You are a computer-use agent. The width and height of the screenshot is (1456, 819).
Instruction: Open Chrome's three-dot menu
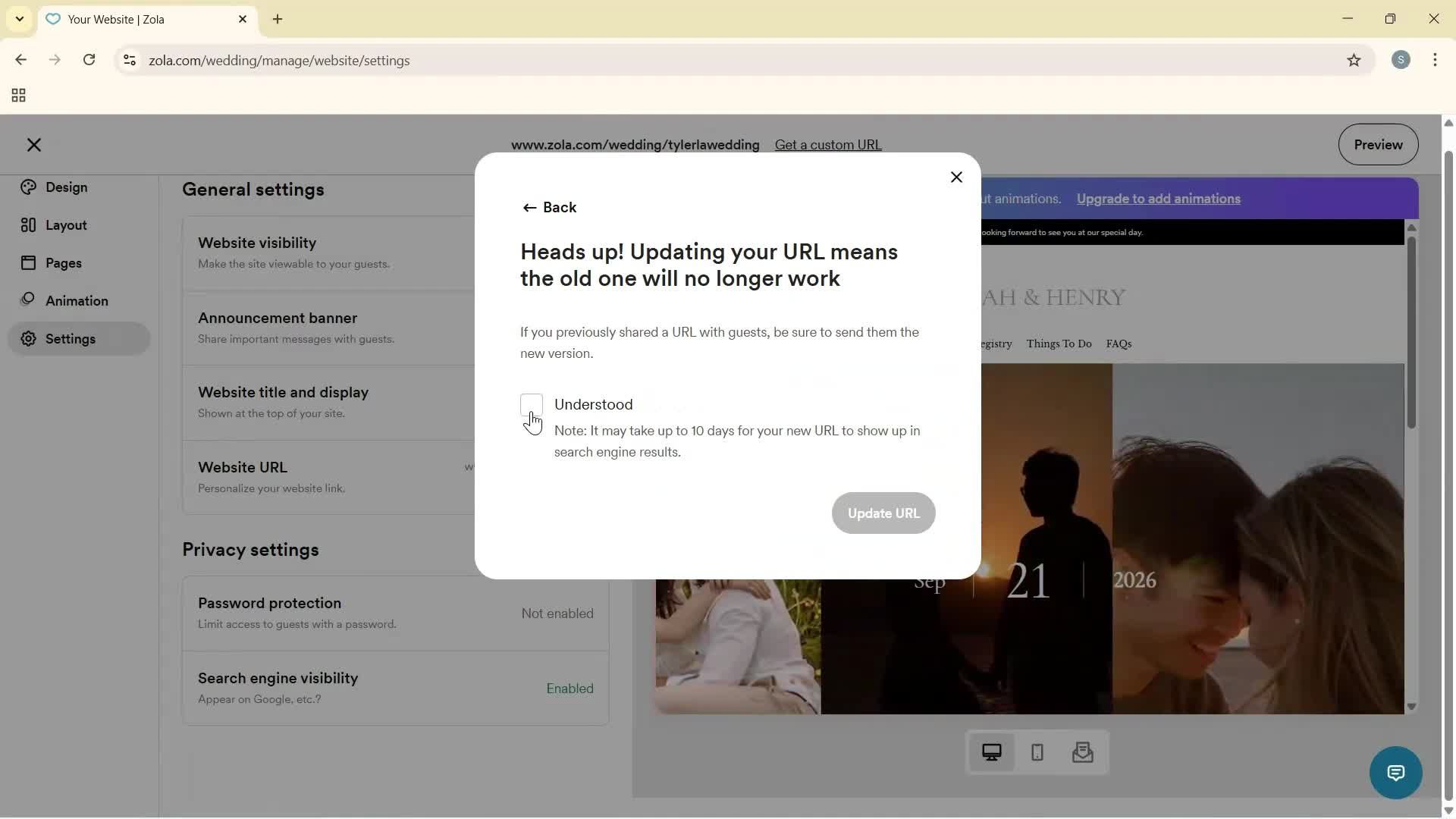(x=1436, y=60)
